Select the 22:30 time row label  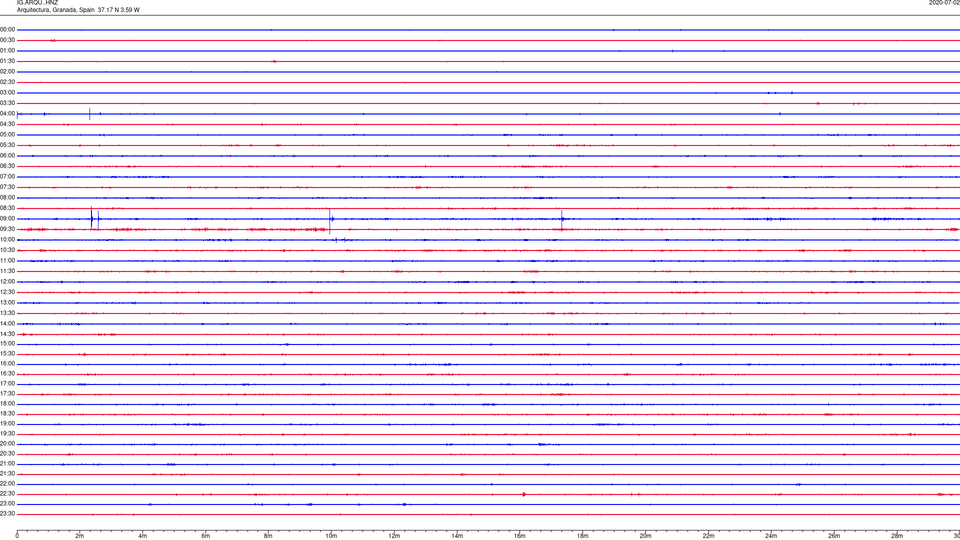(x=7, y=494)
